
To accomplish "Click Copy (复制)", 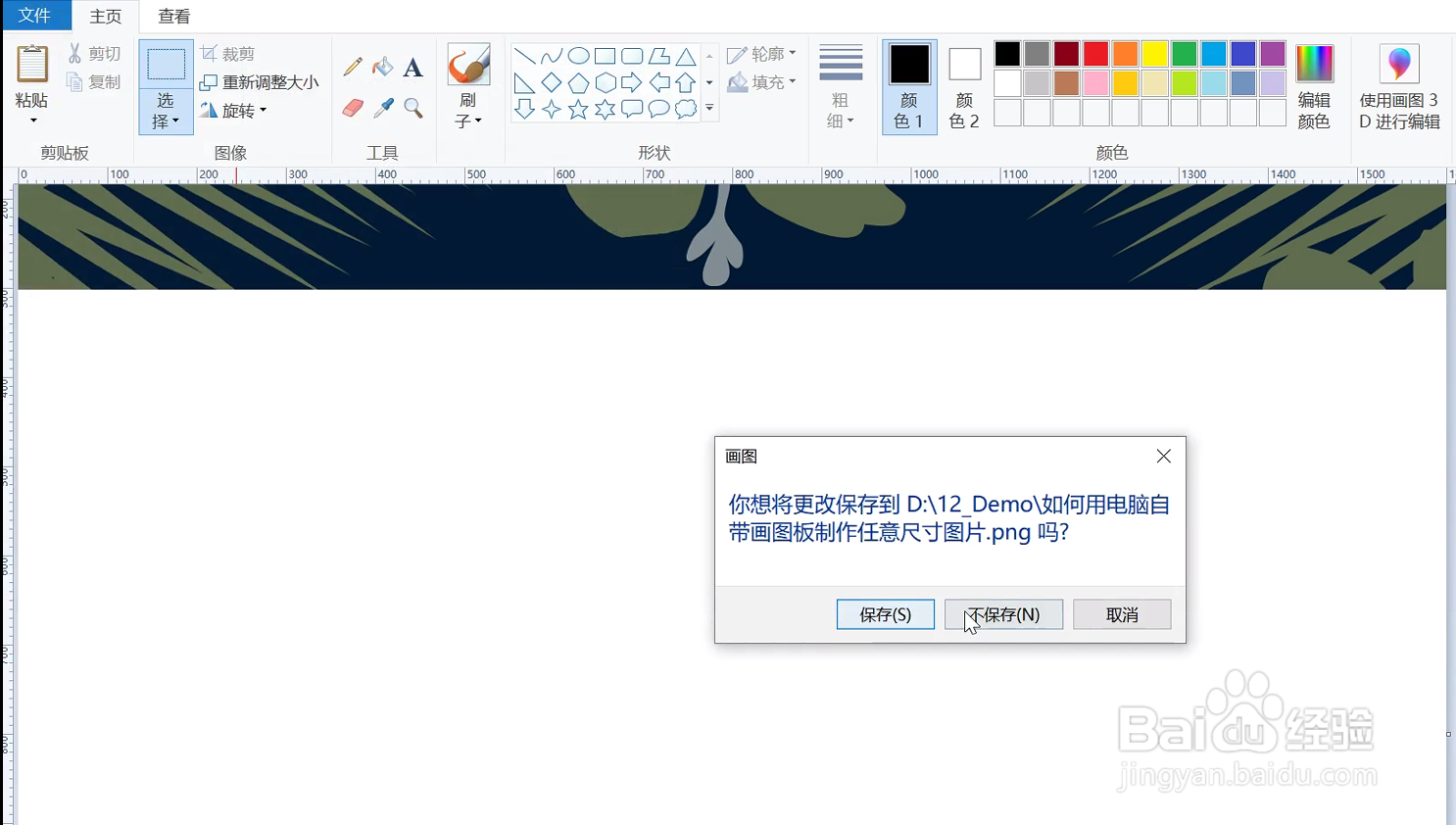I will coord(94,82).
